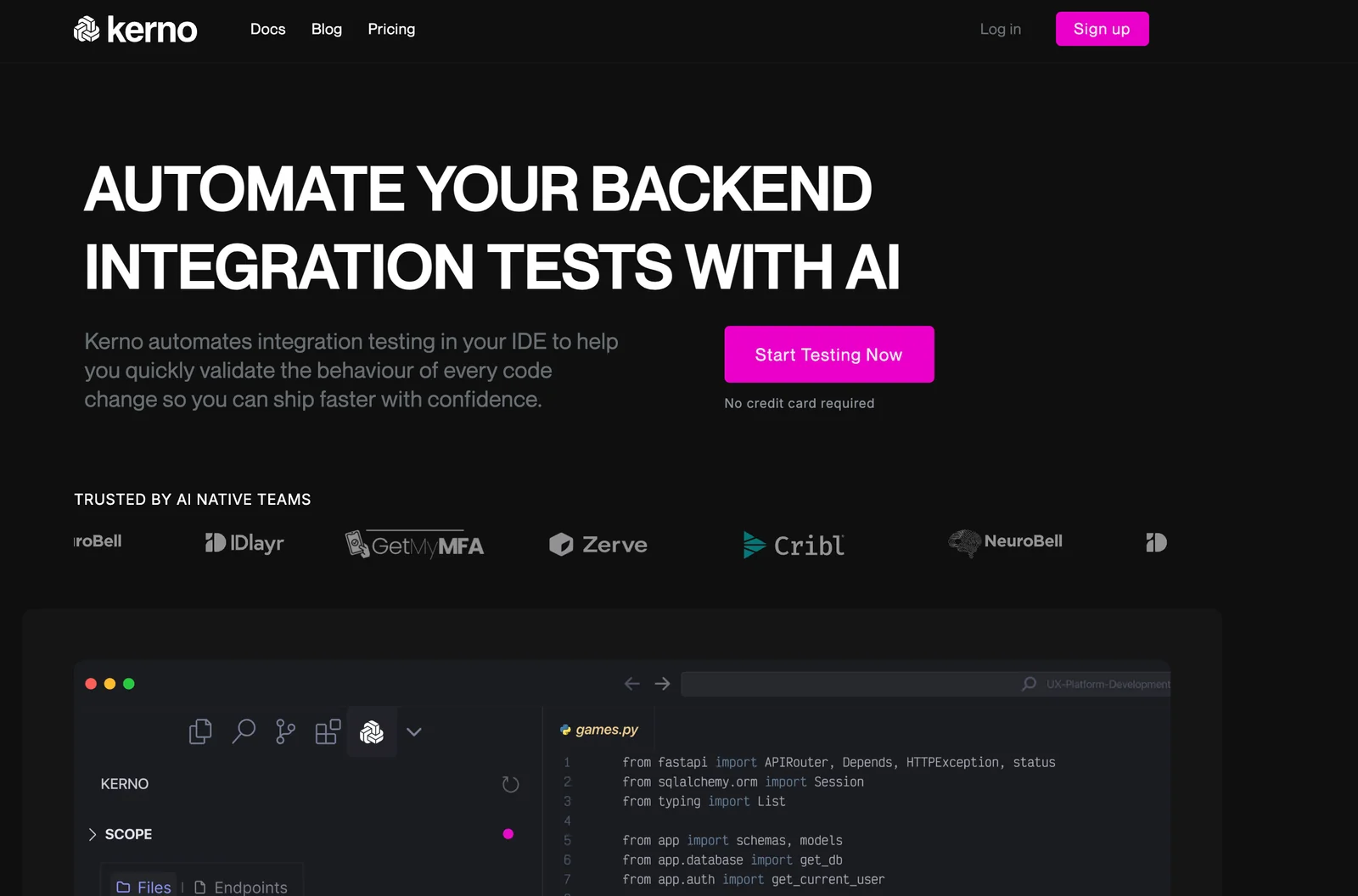This screenshot has width=1358, height=896.
Task: Open the source control branch icon
Action: click(x=286, y=731)
